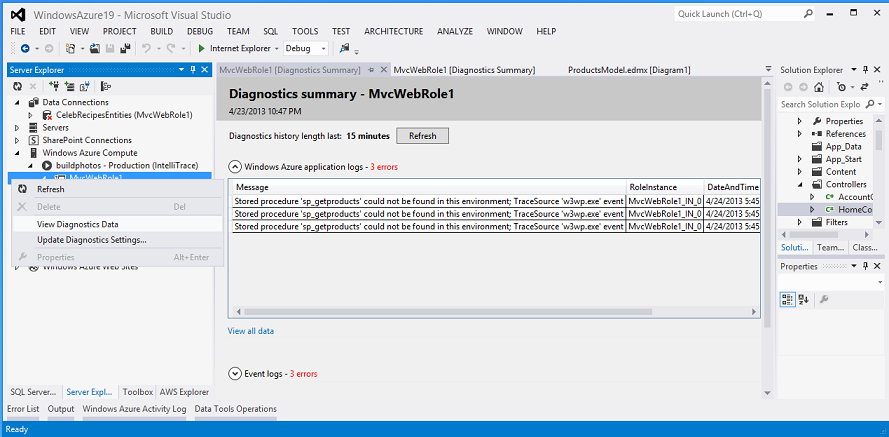Click the Open File toolbar icon

point(95,49)
